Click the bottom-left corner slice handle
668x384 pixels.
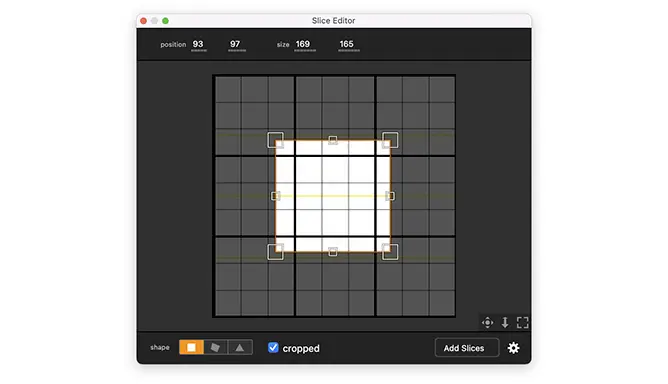[x=275, y=252]
